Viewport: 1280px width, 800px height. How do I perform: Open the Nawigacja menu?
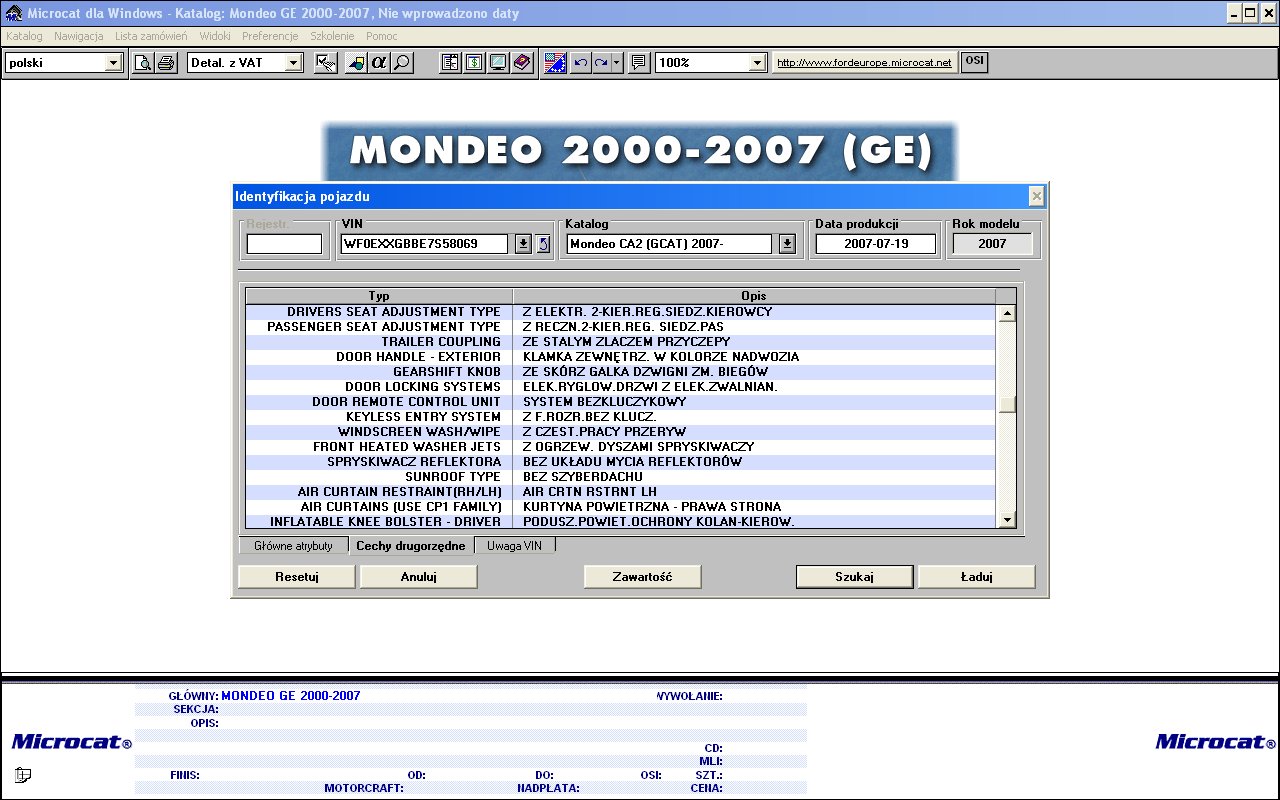coord(79,36)
